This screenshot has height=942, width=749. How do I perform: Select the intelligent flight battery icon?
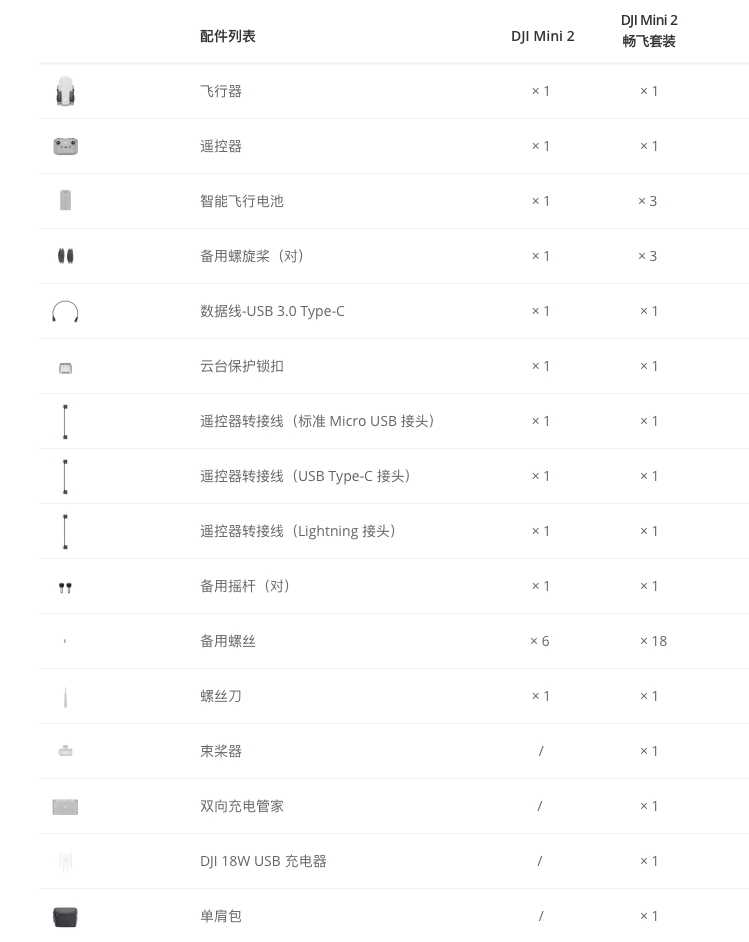(65, 200)
